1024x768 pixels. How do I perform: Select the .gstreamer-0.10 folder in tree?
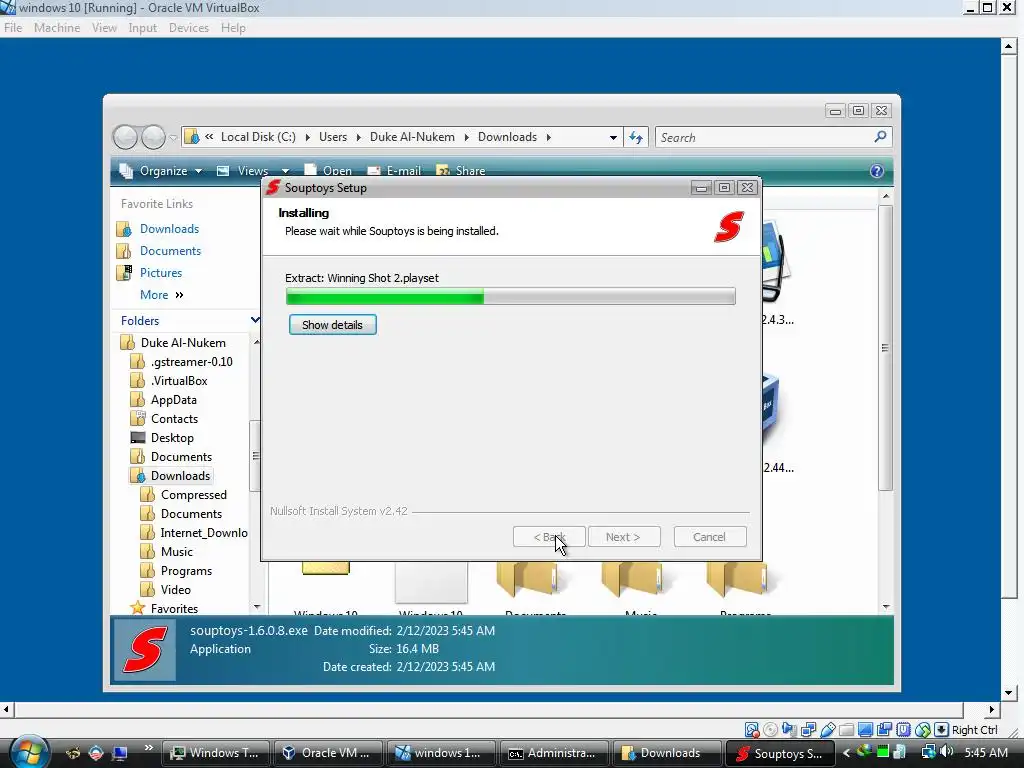(x=191, y=362)
